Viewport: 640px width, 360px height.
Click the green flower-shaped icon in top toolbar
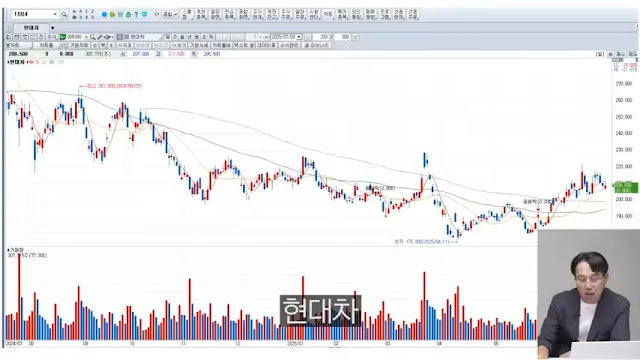112,14
